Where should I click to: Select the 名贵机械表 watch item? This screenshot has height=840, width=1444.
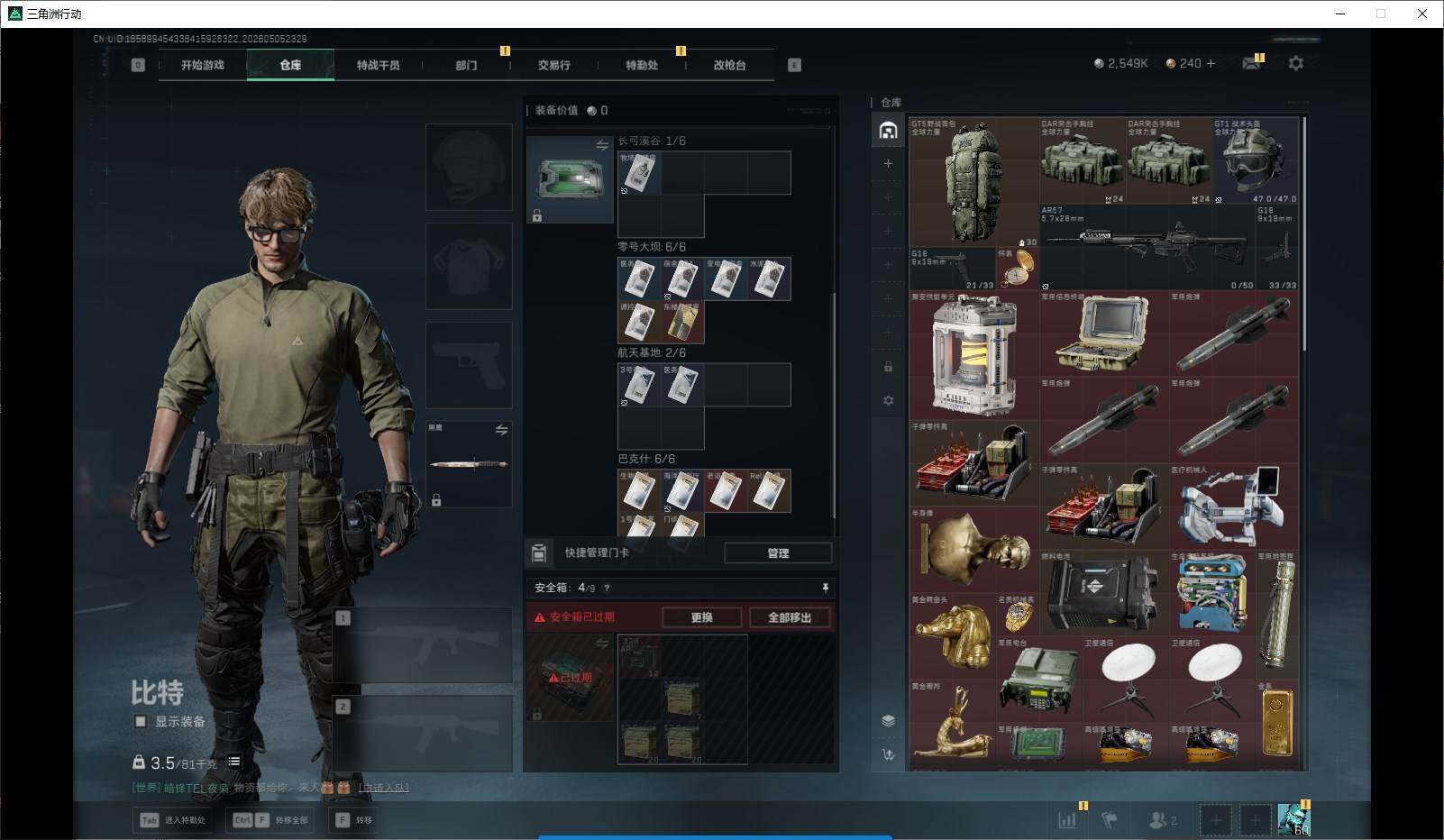[1017, 615]
